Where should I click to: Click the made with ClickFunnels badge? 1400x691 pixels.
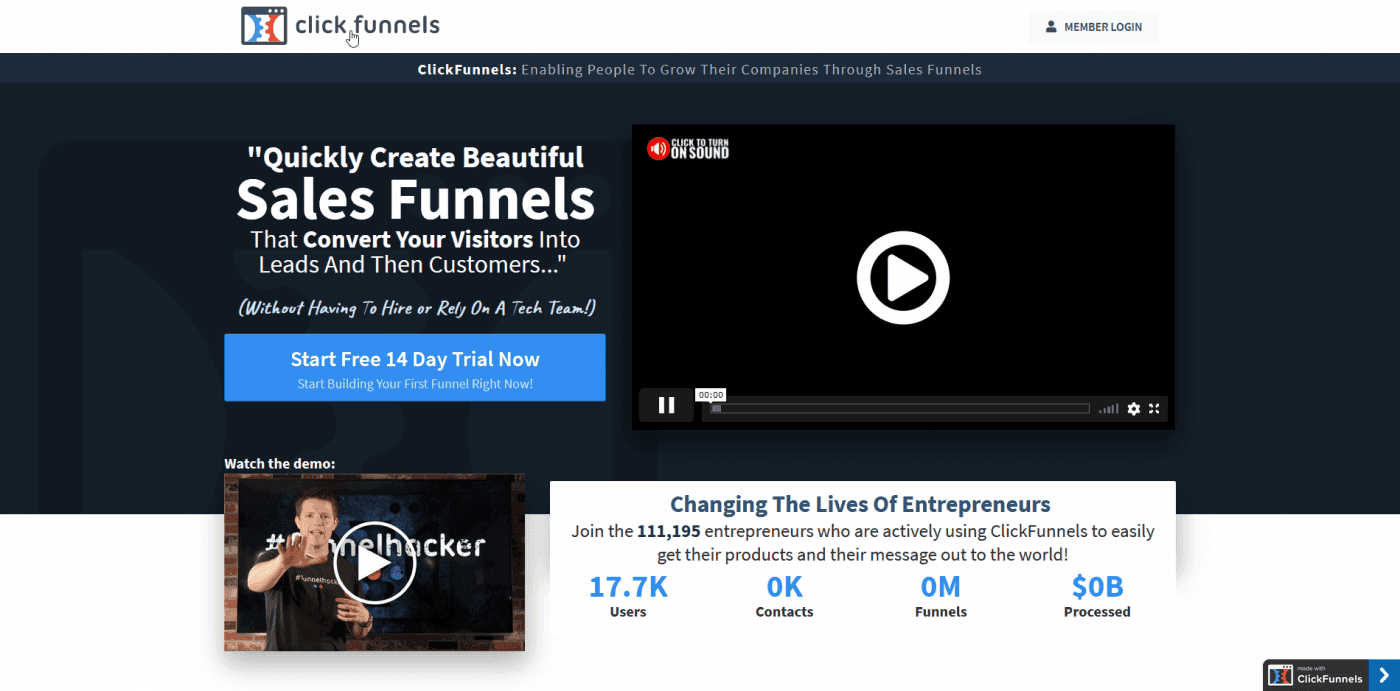(1315, 674)
